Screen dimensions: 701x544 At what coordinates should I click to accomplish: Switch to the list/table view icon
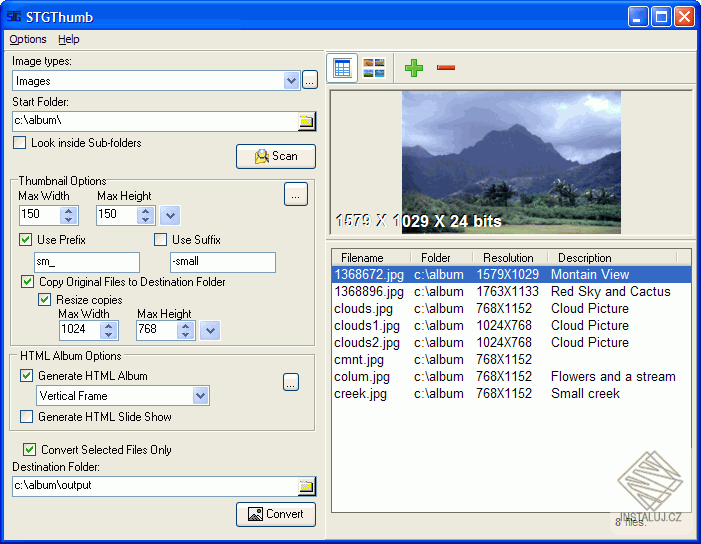[x=342, y=68]
